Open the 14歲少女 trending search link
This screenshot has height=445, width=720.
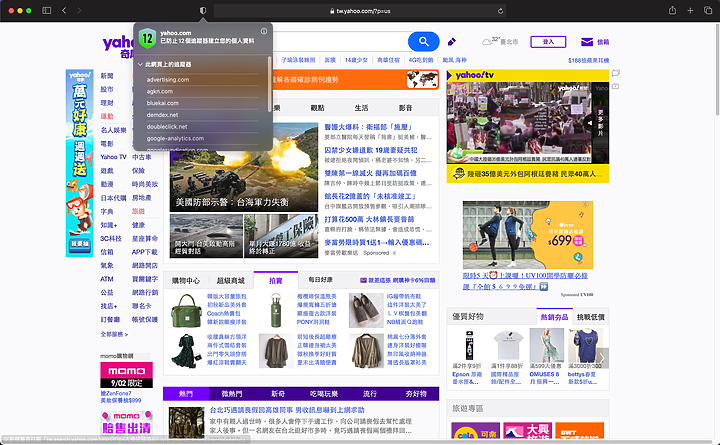[x=356, y=60]
